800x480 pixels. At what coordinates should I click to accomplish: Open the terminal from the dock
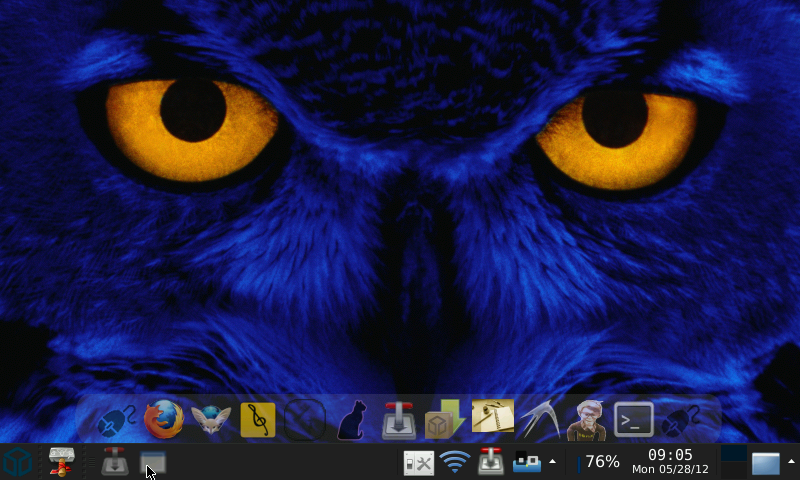633,420
